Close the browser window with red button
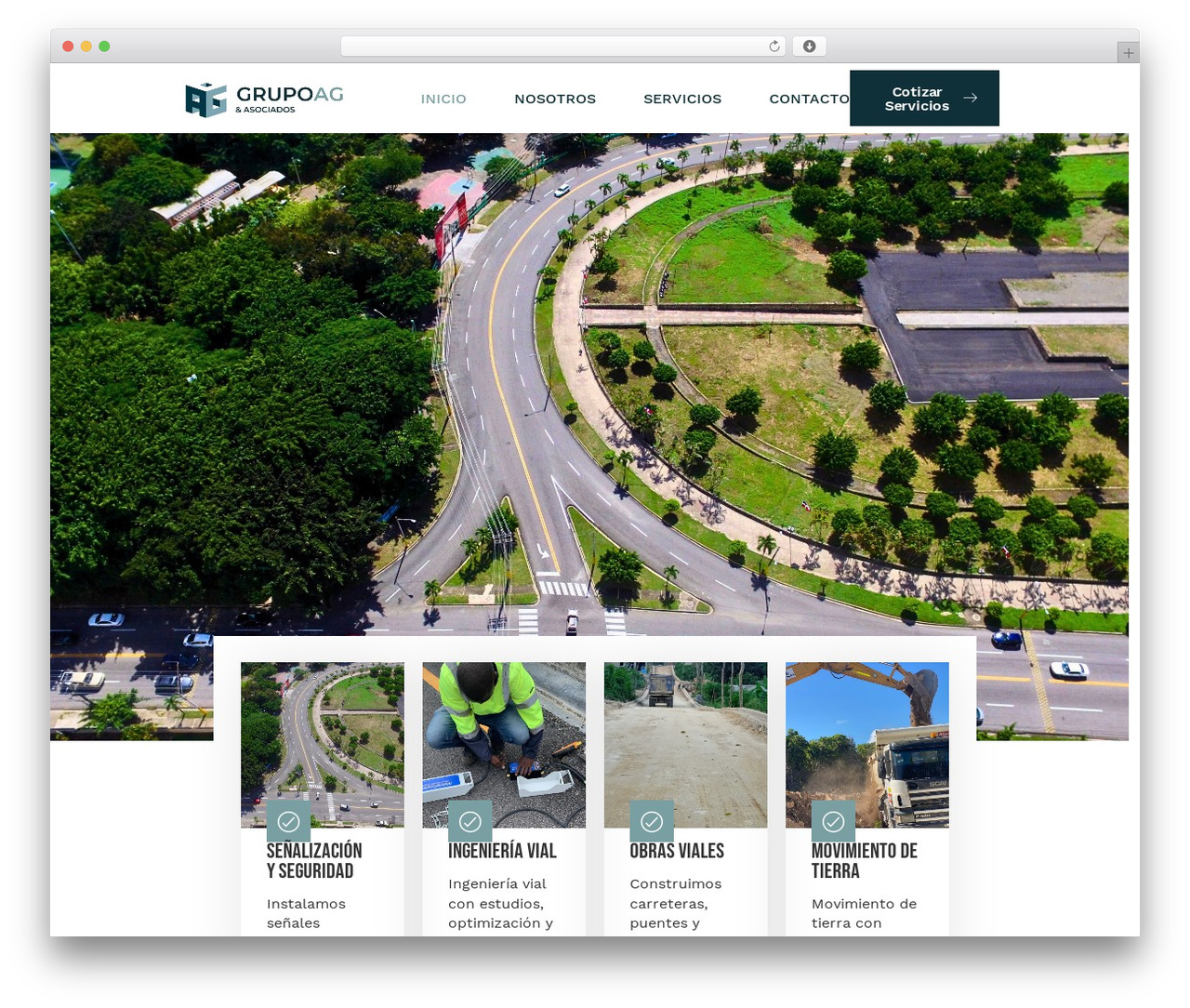The width and height of the screenshot is (1190, 1008). (x=68, y=46)
